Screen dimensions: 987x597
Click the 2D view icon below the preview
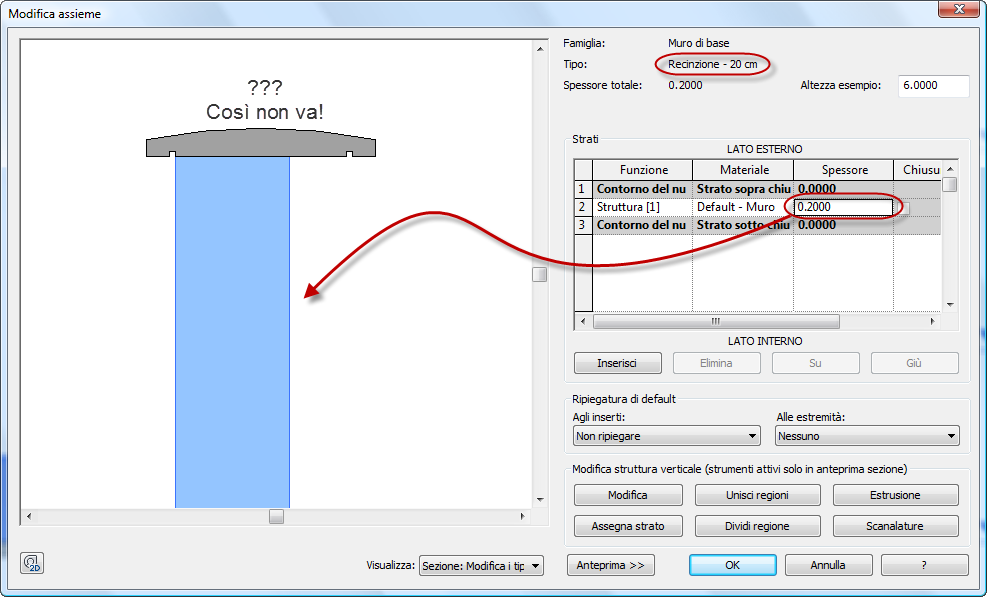point(32,562)
